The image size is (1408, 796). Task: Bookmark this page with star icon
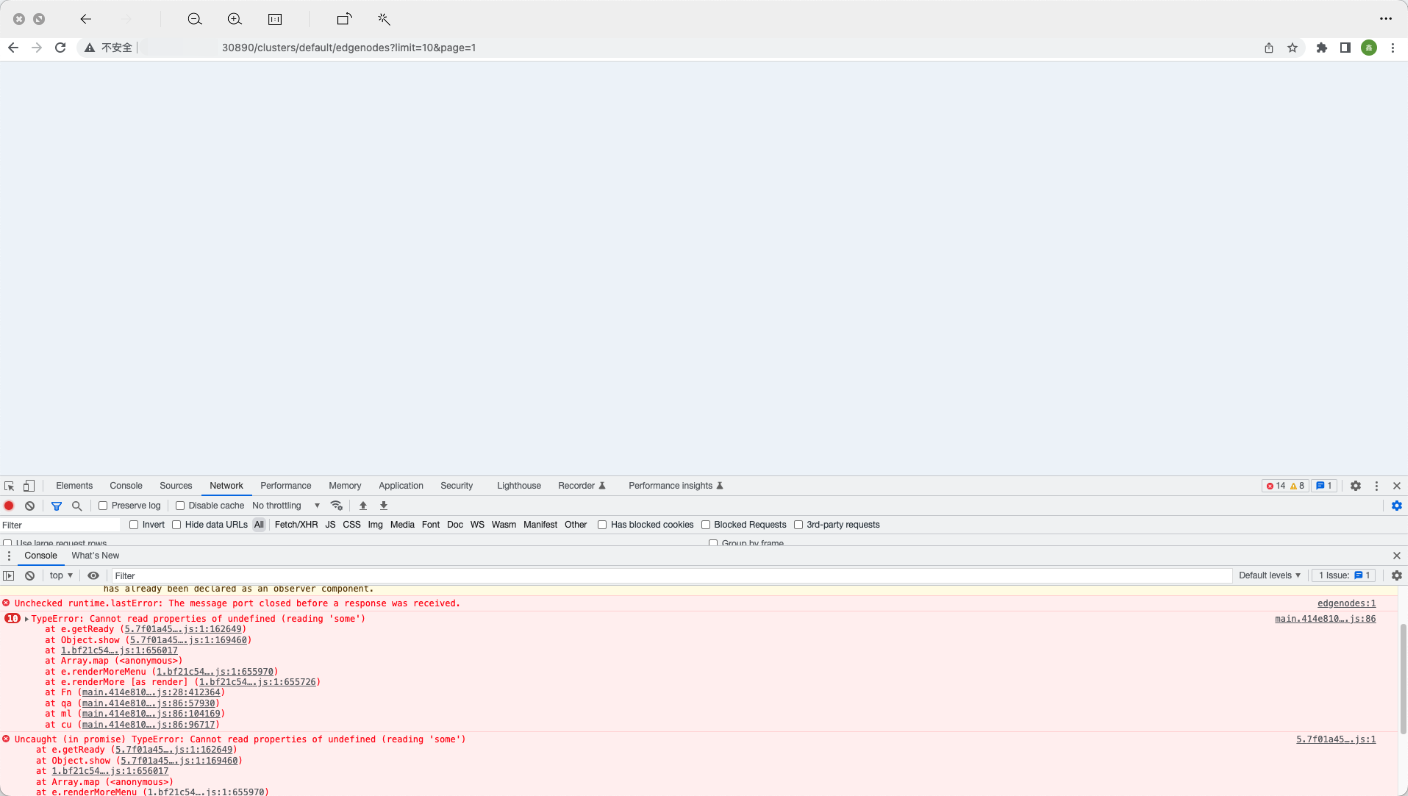(x=1292, y=47)
